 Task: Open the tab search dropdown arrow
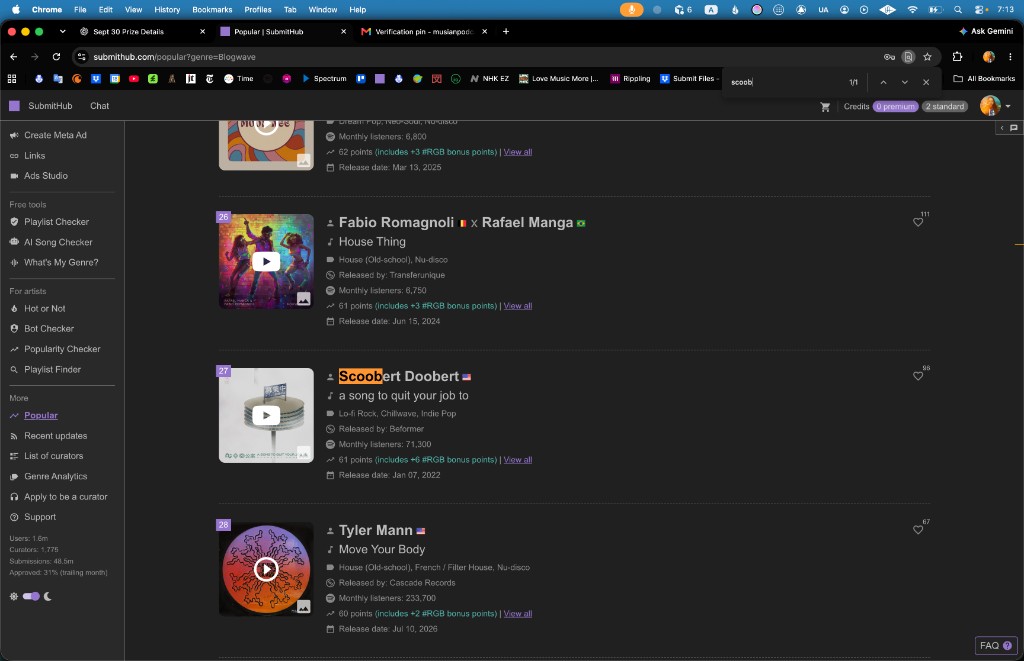point(62,31)
